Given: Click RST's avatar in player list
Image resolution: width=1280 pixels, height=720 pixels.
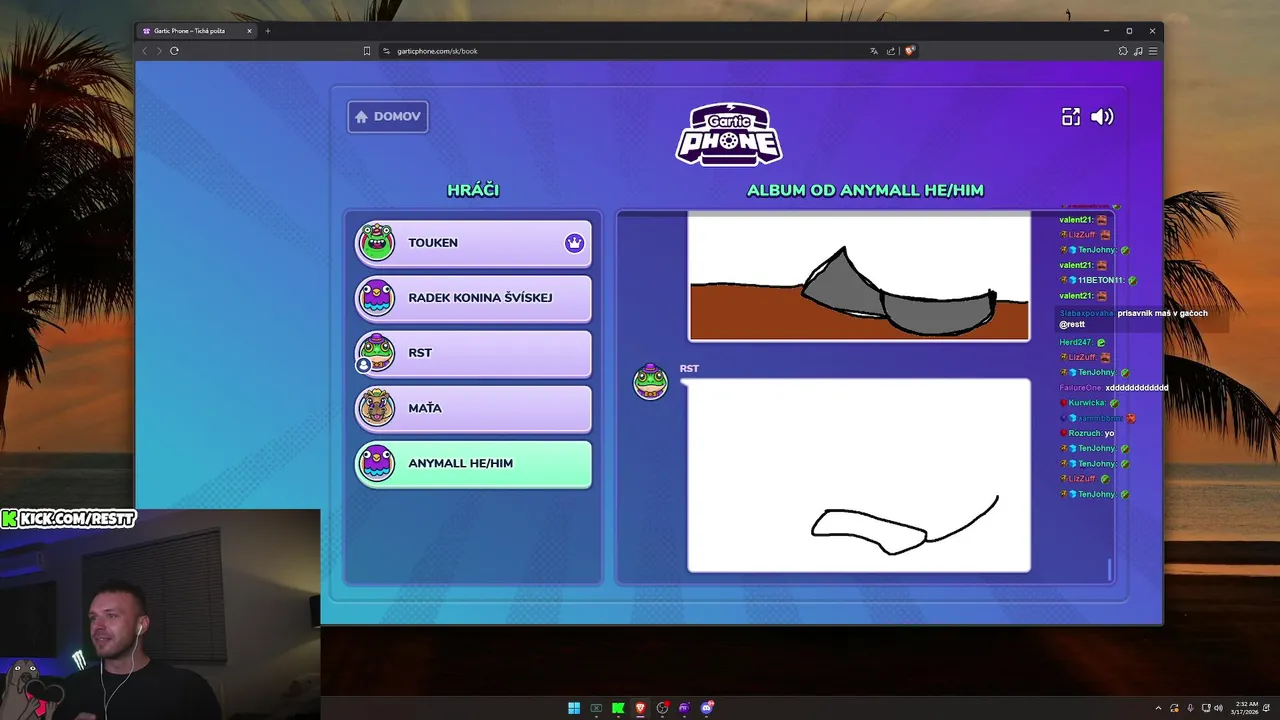Looking at the screenshot, I should pyautogui.click(x=376, y=352).
